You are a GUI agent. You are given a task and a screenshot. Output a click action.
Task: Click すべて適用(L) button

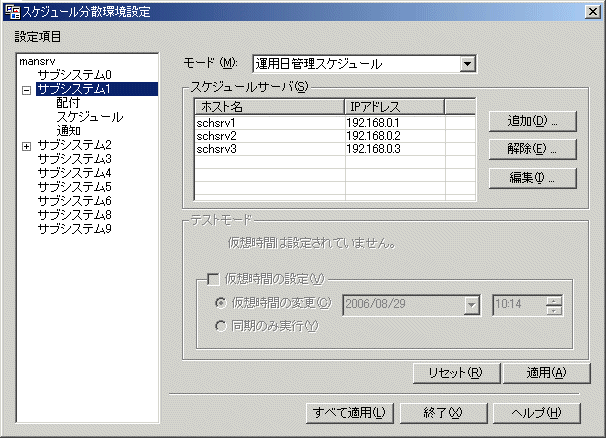coord(350,413)
